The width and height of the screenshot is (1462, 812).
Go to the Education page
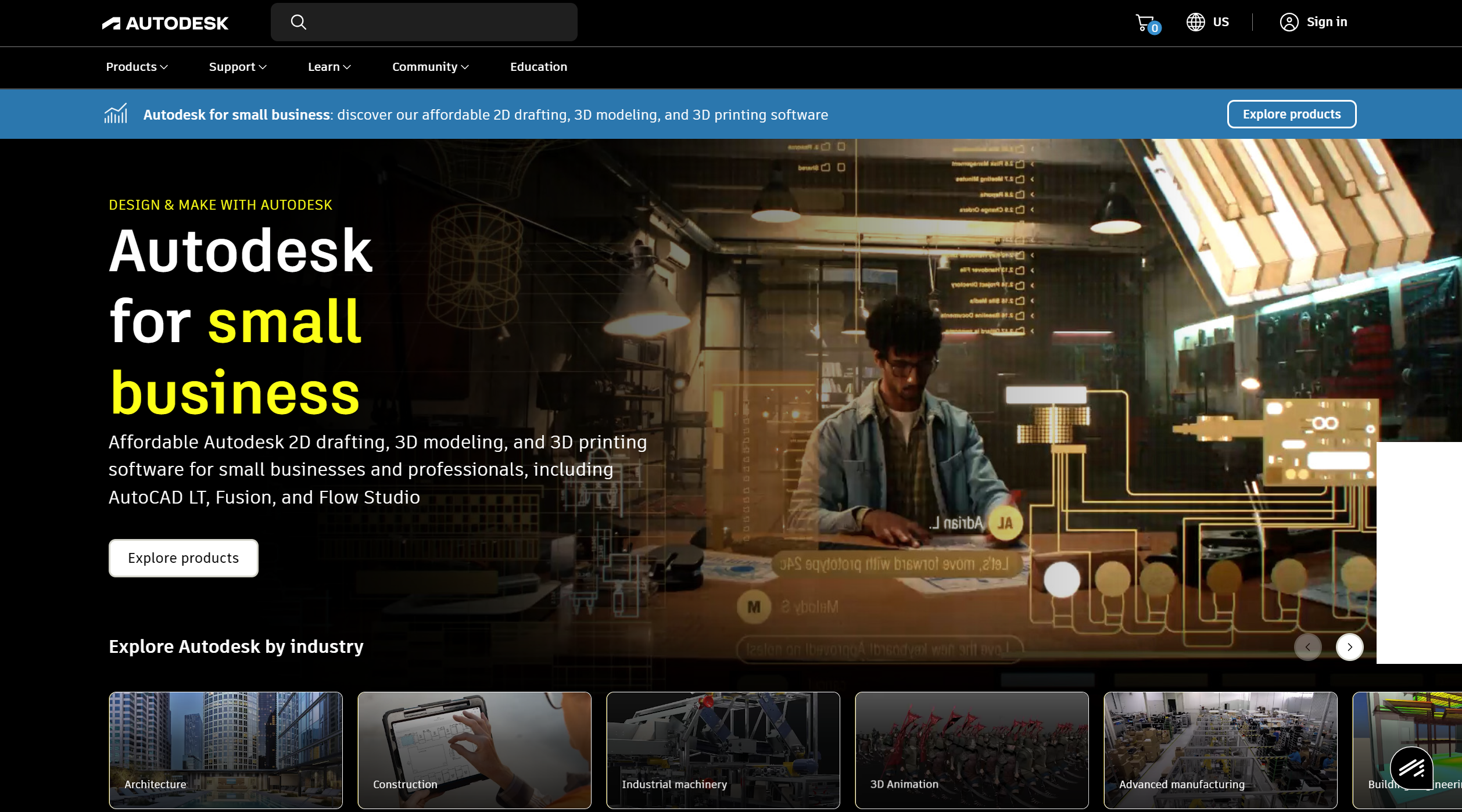pos(539,67)
